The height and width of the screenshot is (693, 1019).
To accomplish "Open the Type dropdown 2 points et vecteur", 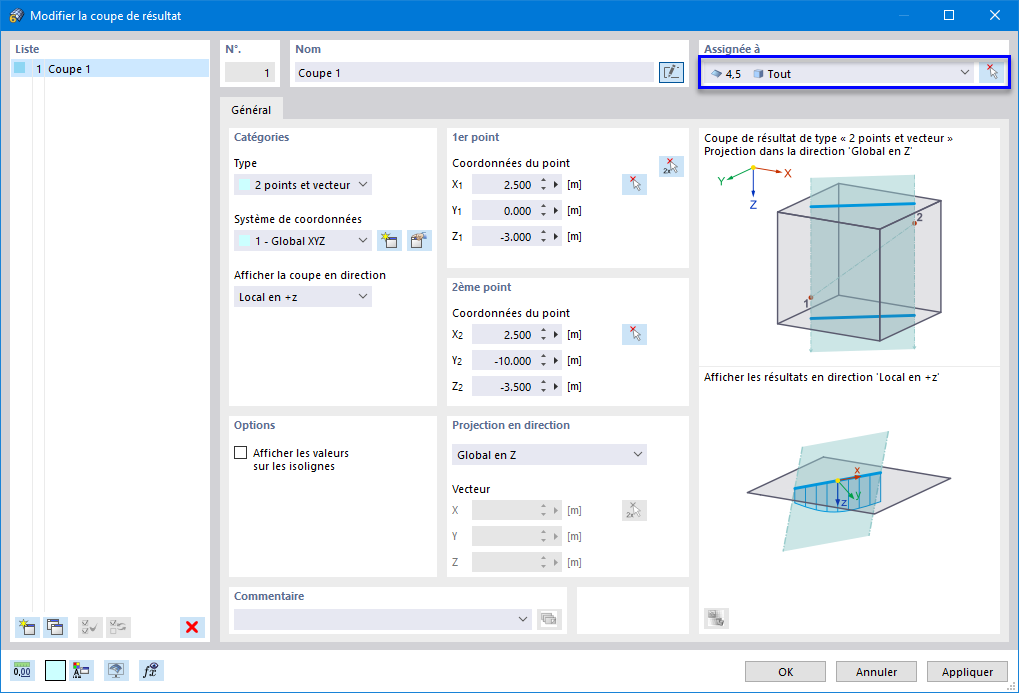I will [303, 185].
